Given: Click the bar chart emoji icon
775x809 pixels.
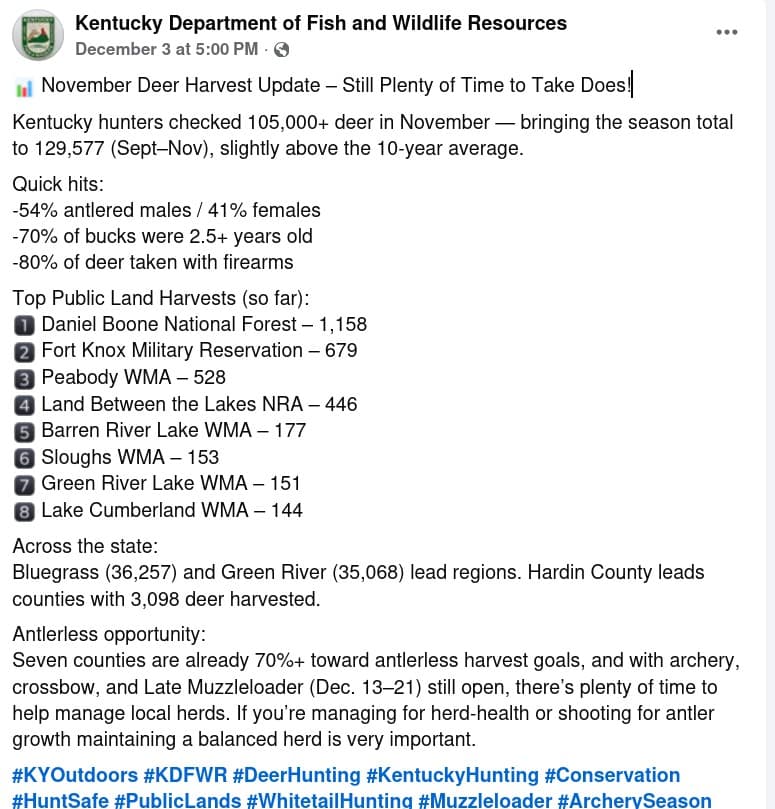Looking at the screenshot, I should pyautogui.click(x=24, y=88).
